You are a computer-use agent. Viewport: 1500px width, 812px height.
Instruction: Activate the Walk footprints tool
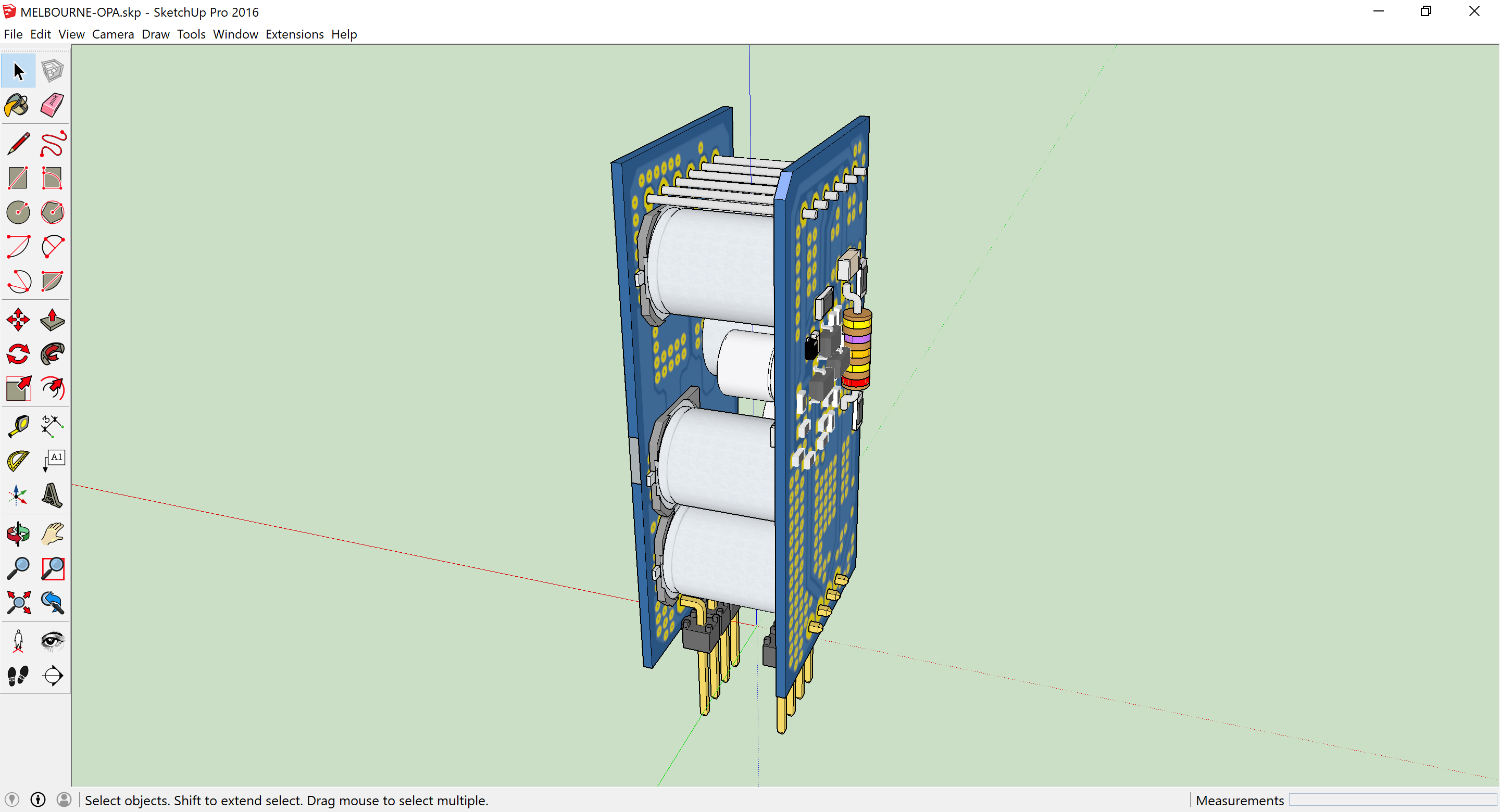(x=18, y=675)
